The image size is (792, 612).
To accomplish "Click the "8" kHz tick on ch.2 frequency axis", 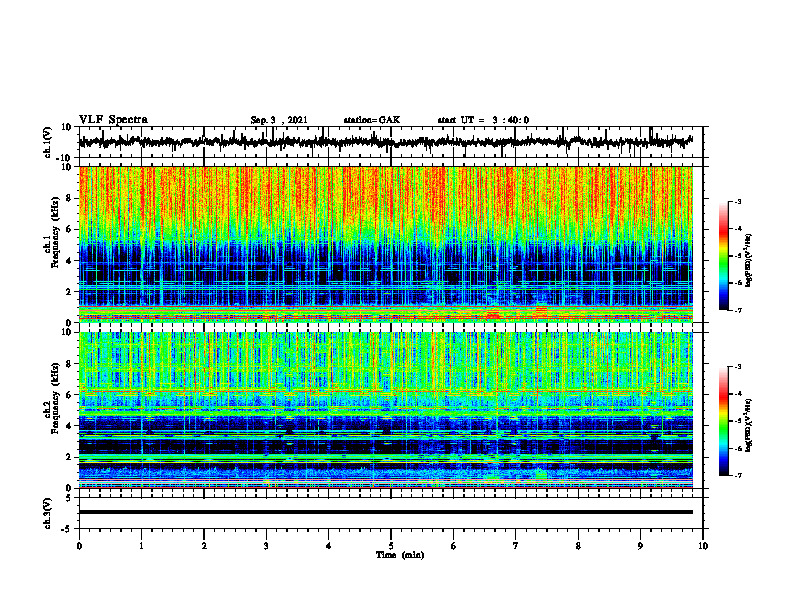I will [70, 364].
